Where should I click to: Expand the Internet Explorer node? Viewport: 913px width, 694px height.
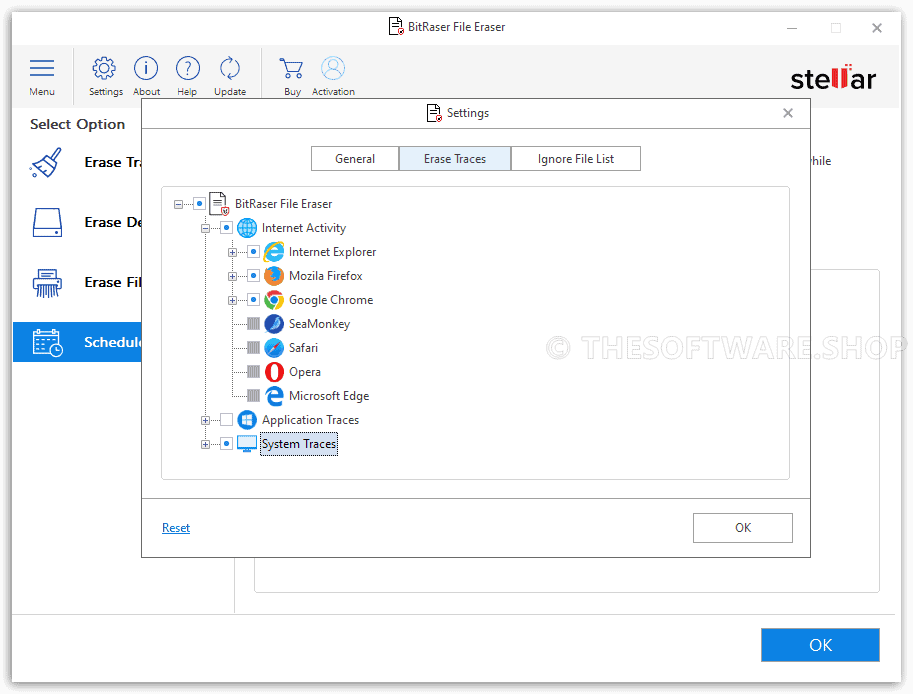(232, 253)
